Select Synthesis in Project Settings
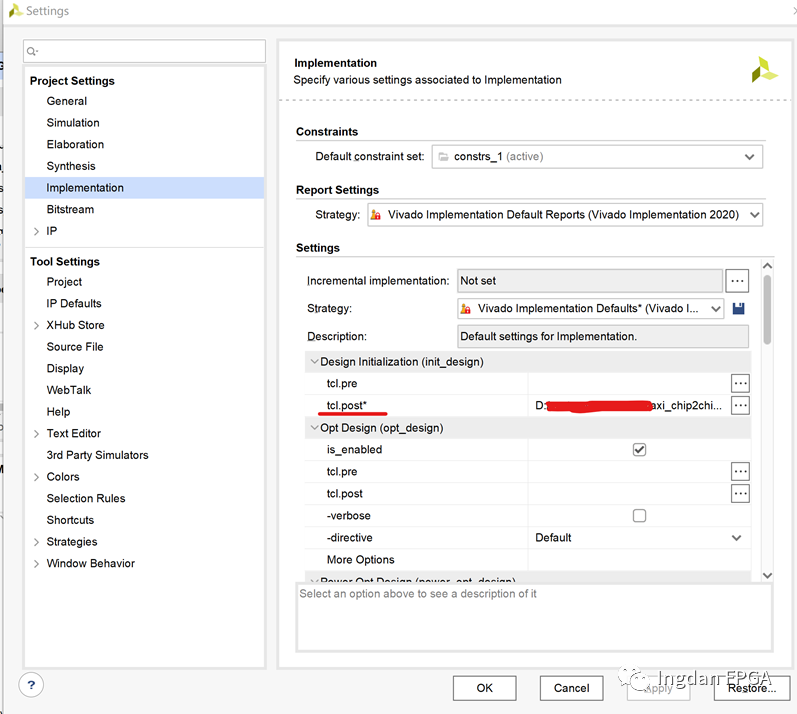 71,166
